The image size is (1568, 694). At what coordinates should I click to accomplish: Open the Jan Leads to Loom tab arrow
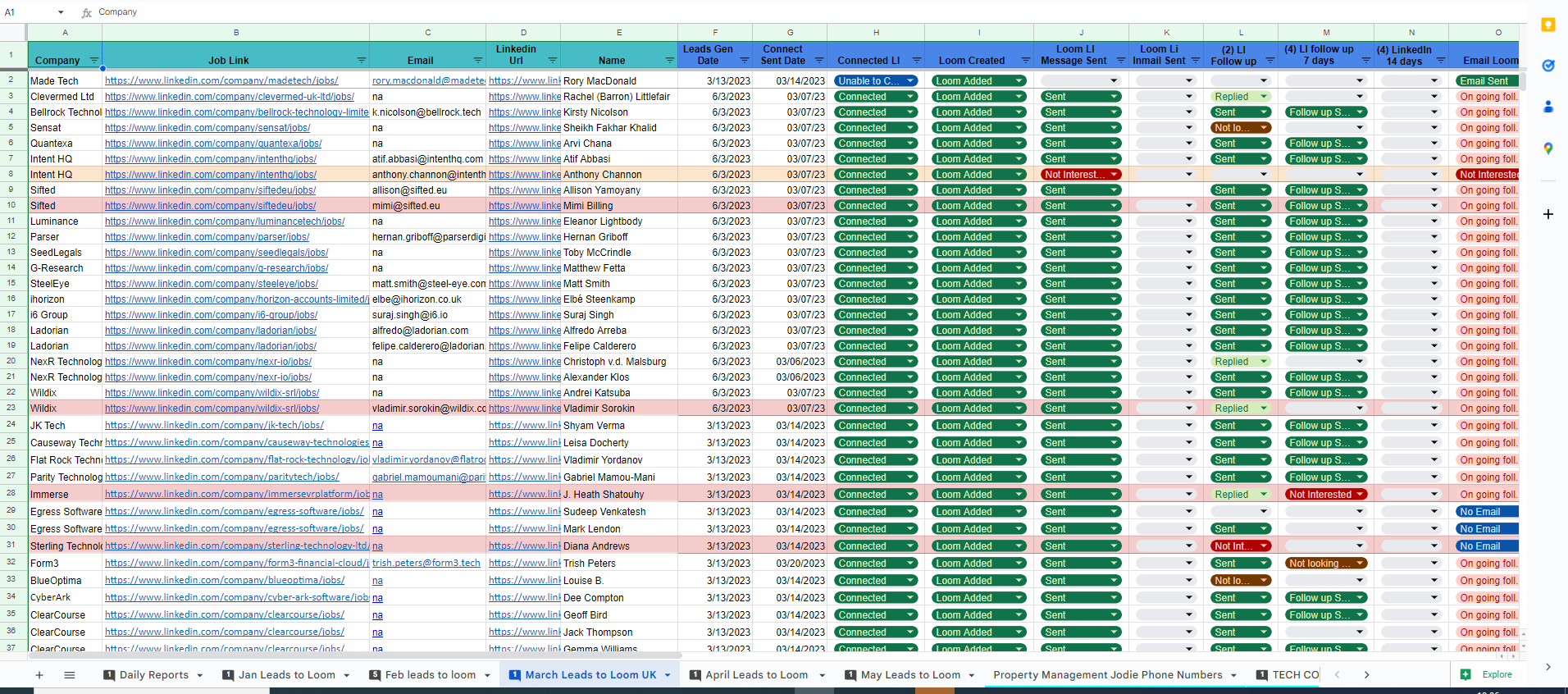point(347,676)
